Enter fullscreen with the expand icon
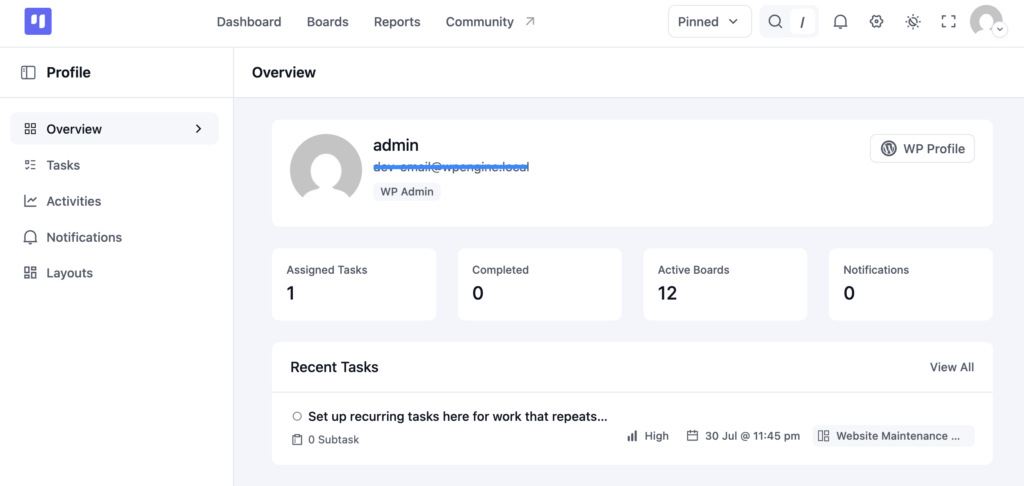Image resolution: width=1024 pixels, height=486 pixels. pyautogui.click(x=948, y=22)
